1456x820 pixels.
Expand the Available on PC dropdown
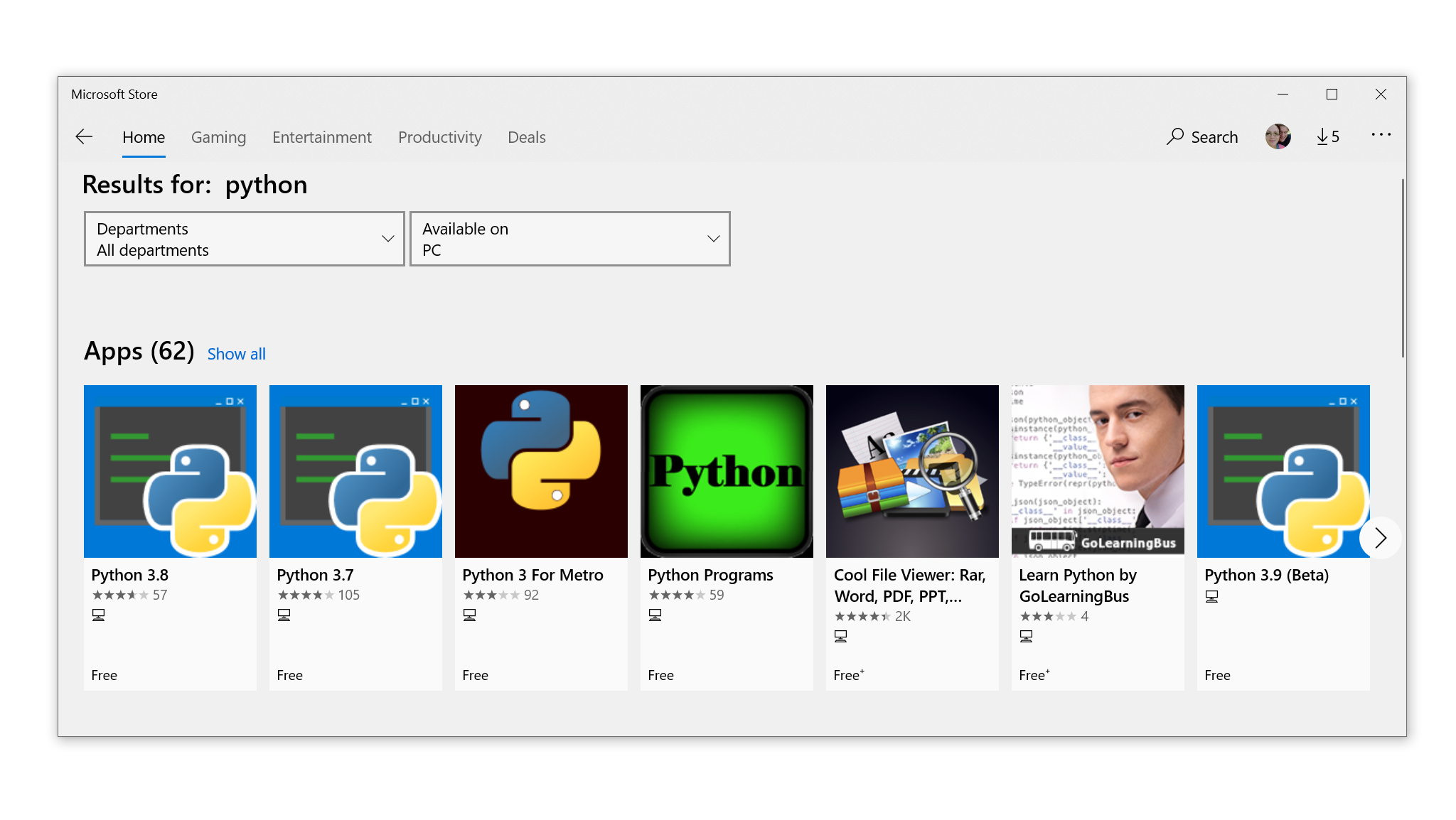coord(570,238)
